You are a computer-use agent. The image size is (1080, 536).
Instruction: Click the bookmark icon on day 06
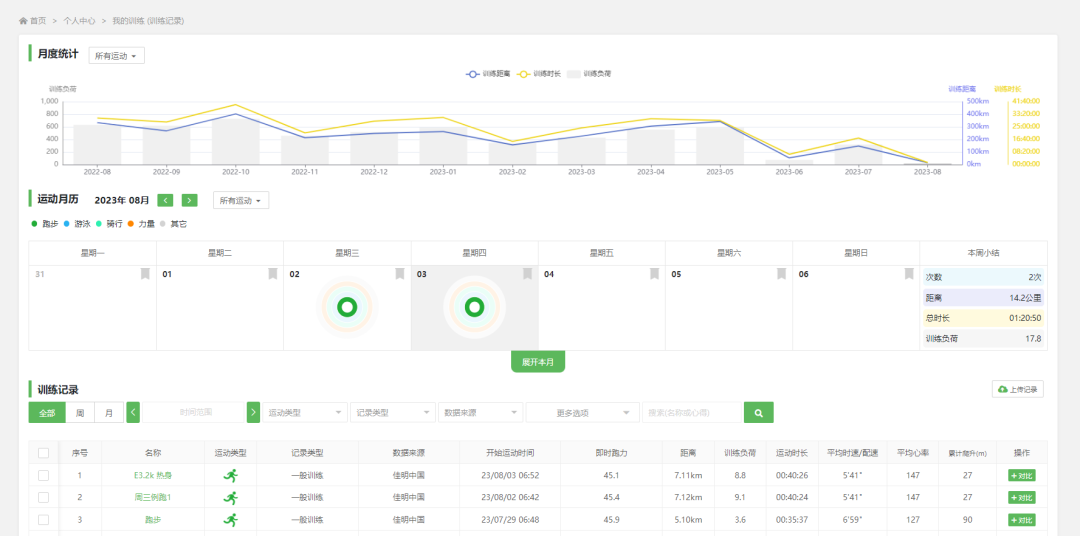(908, 274)
